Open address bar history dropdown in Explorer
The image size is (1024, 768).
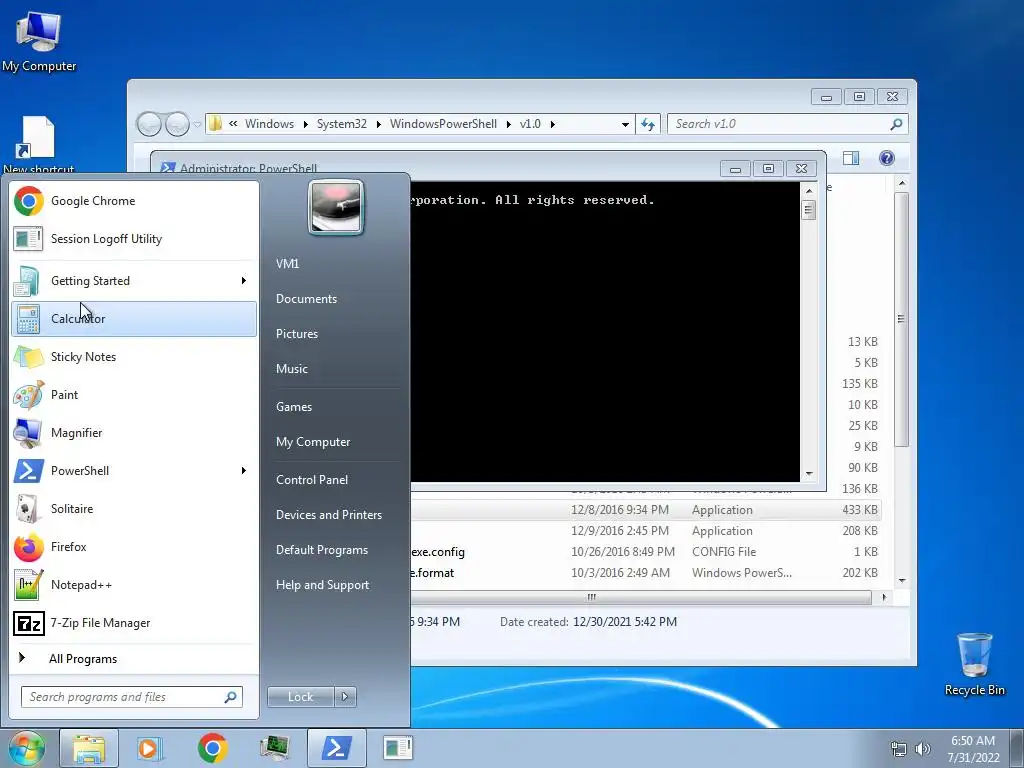coord(625,124)
